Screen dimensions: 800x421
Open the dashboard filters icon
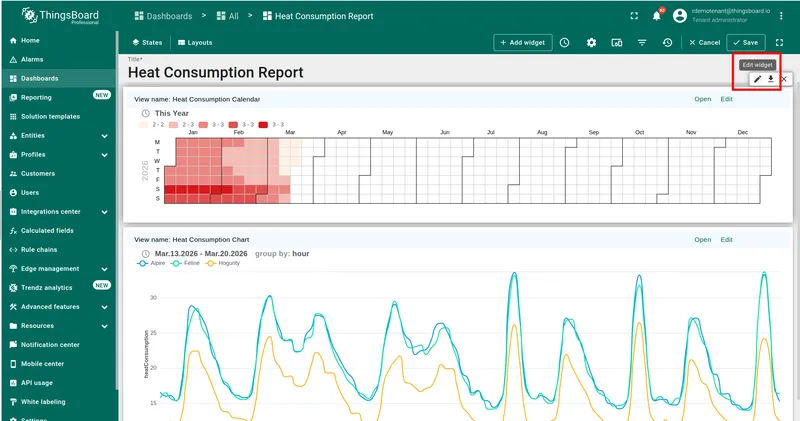click(x=642, y=43)
